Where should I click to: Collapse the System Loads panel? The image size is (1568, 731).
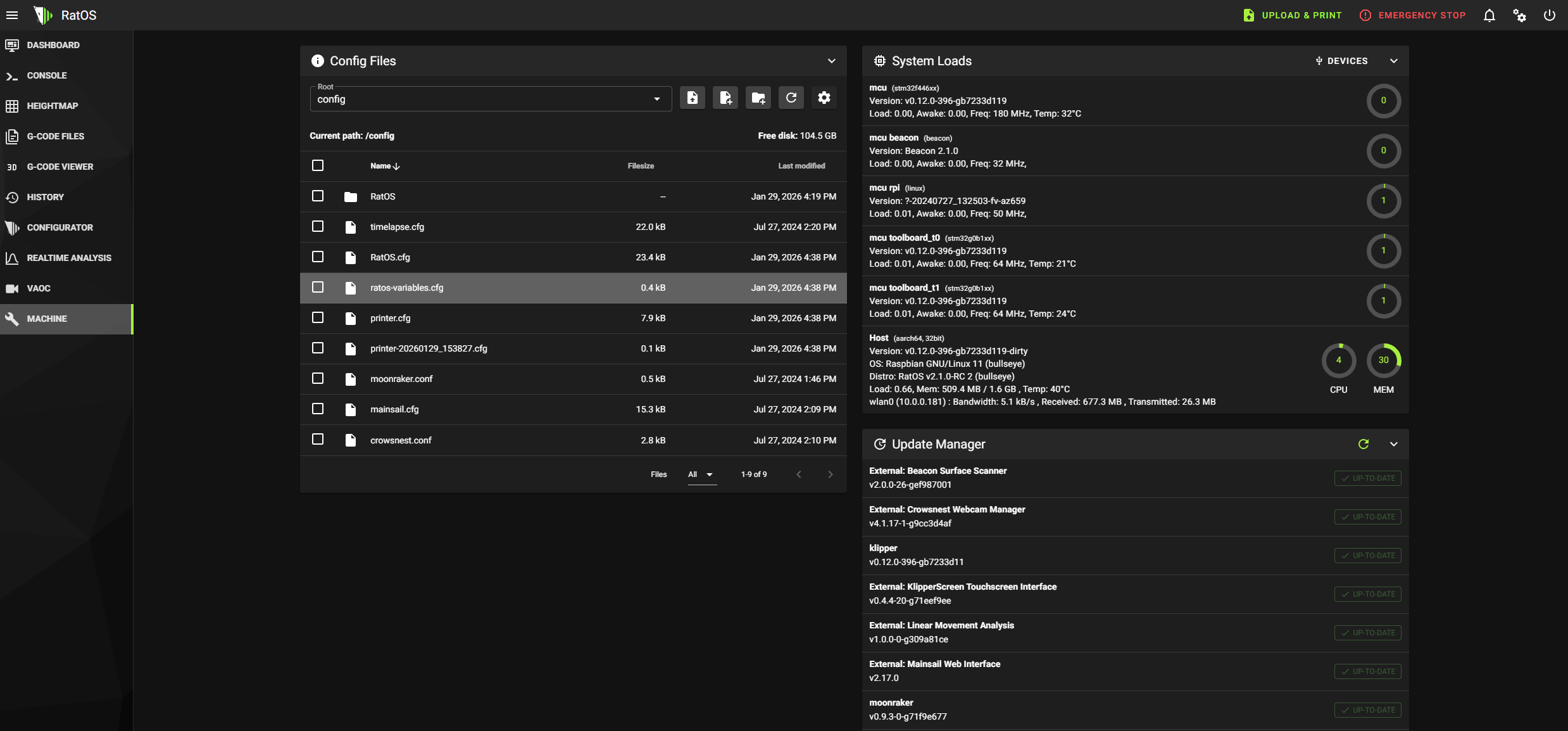1393,61
